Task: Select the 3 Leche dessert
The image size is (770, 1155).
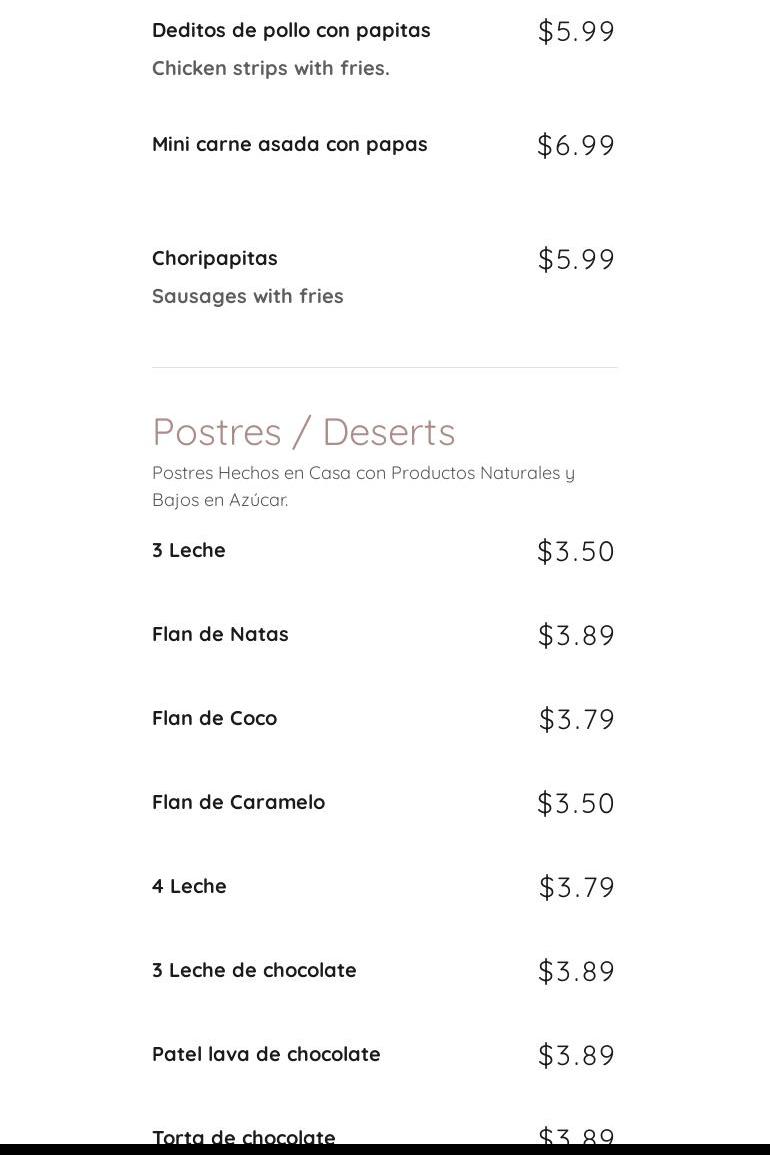Action: click(x=189, y=551)
